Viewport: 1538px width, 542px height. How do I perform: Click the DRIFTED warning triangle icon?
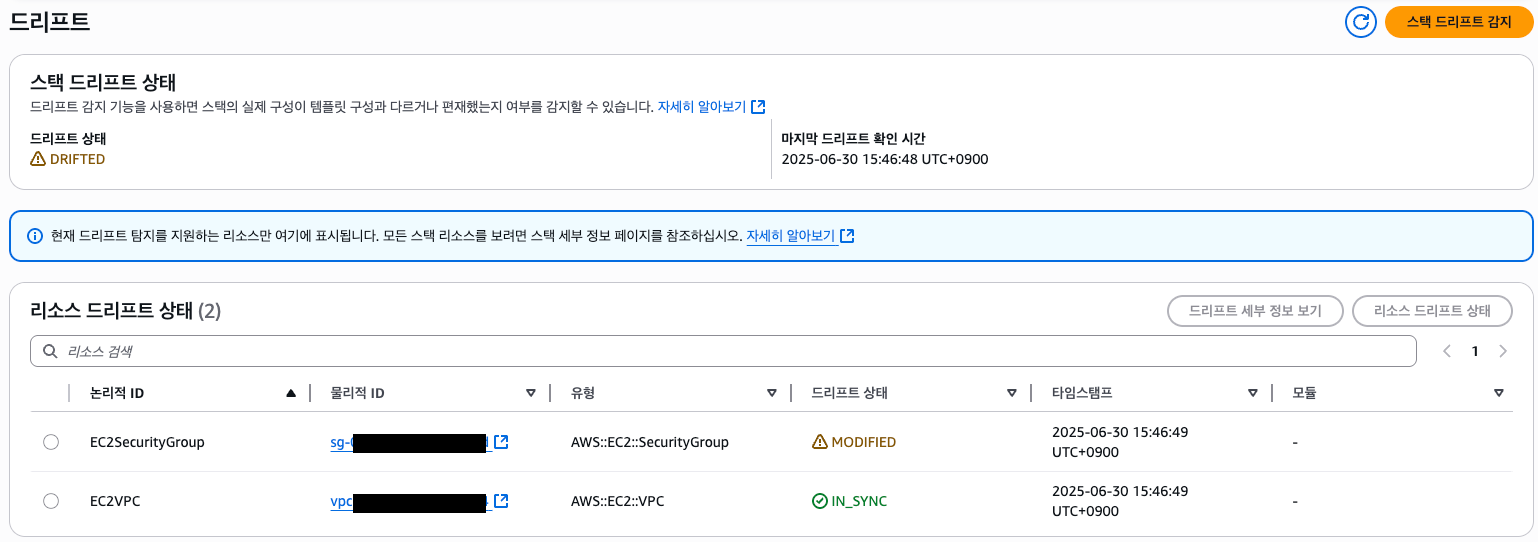point(38,159)
